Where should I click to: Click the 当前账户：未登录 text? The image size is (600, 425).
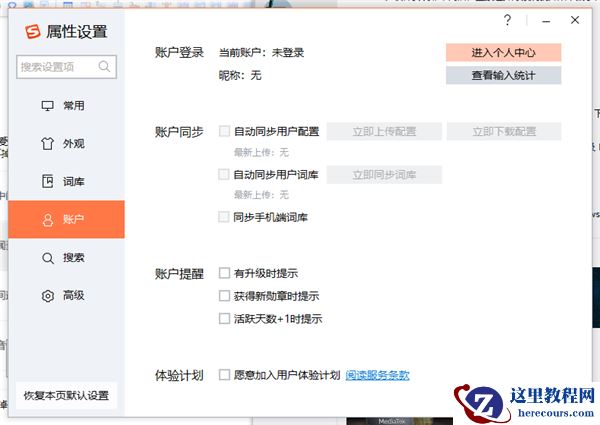[x=261, y=52]
